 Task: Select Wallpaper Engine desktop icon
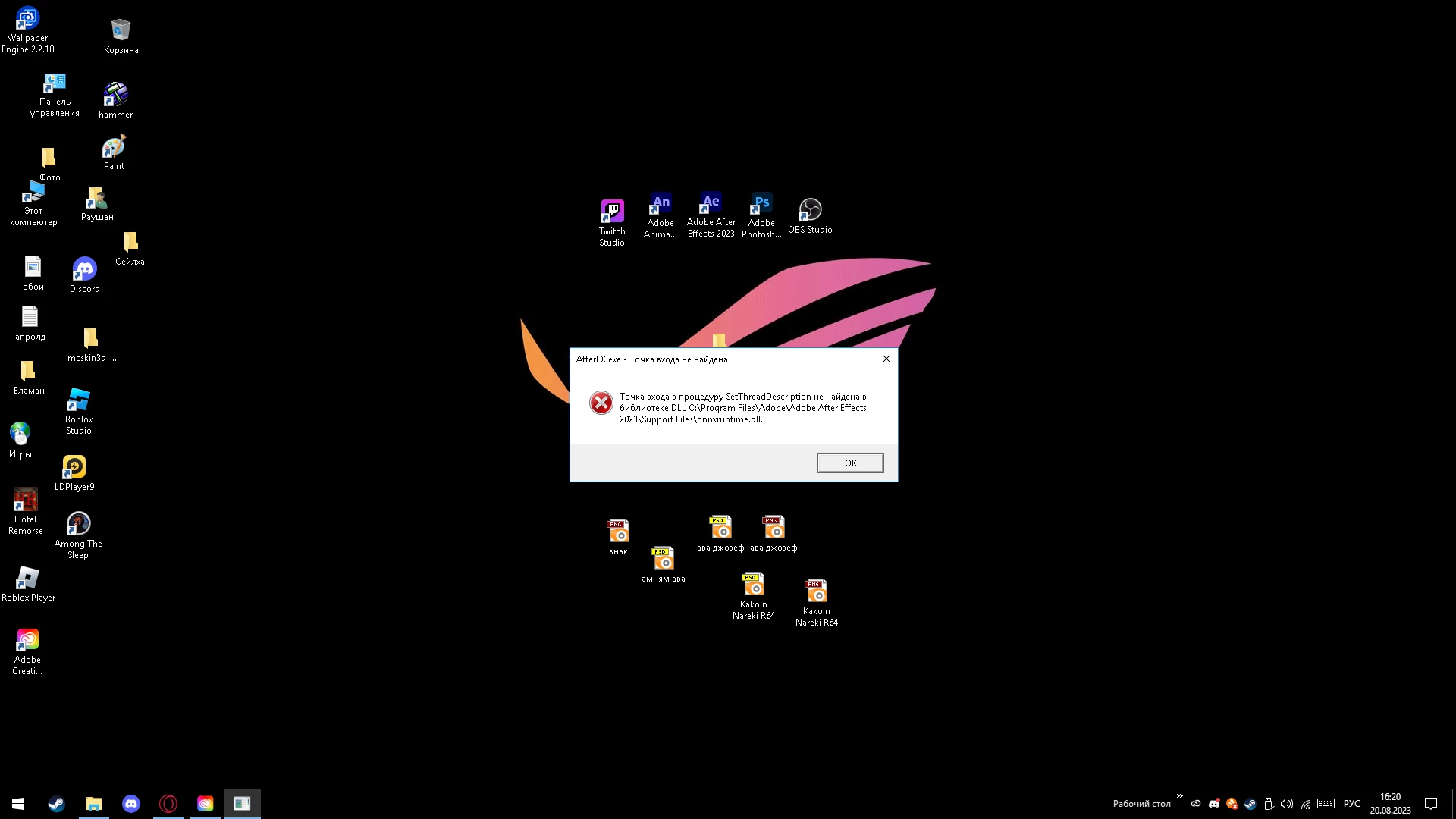click(x=27, y=29)
